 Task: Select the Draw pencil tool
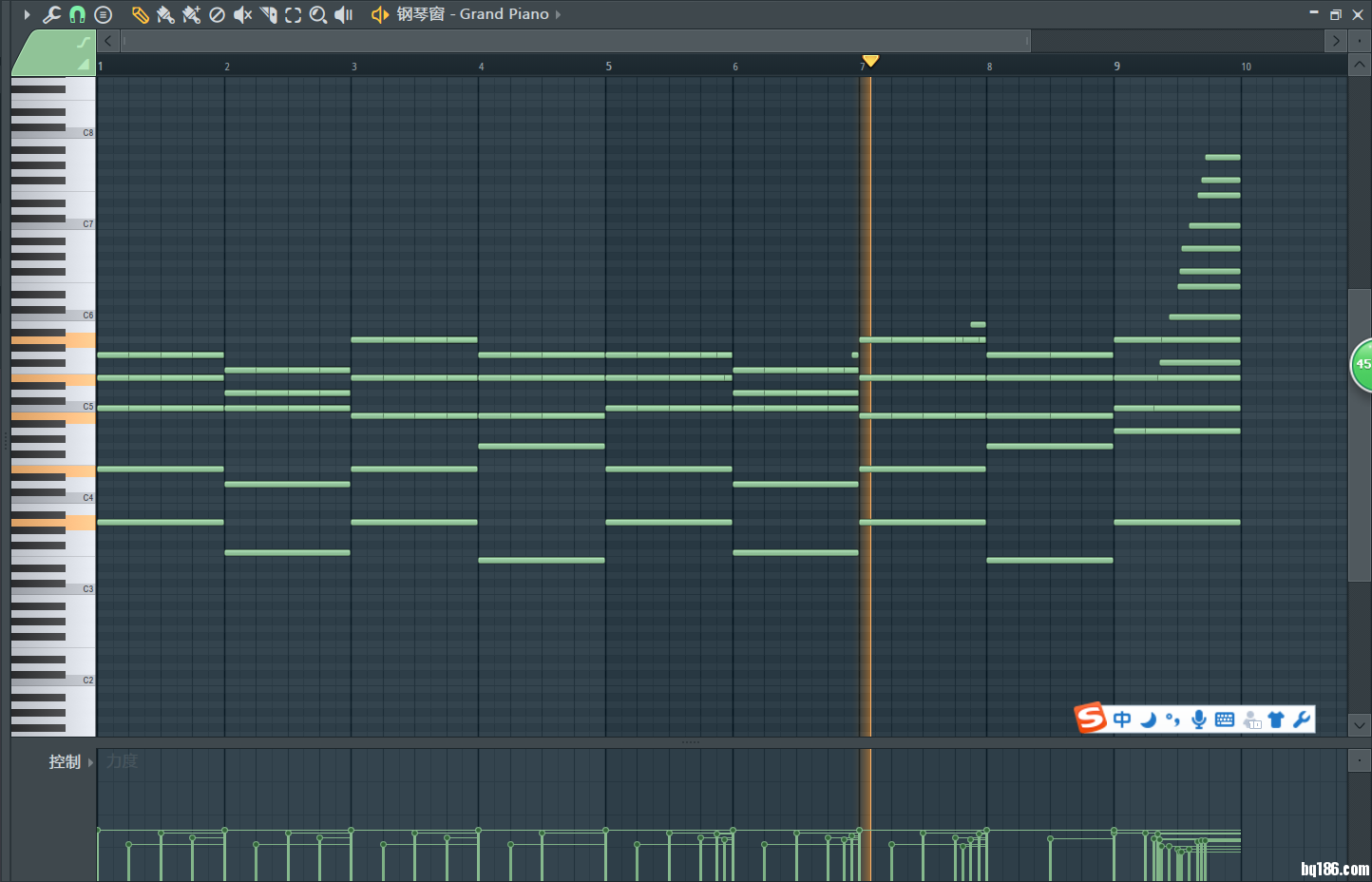[140, 14]
